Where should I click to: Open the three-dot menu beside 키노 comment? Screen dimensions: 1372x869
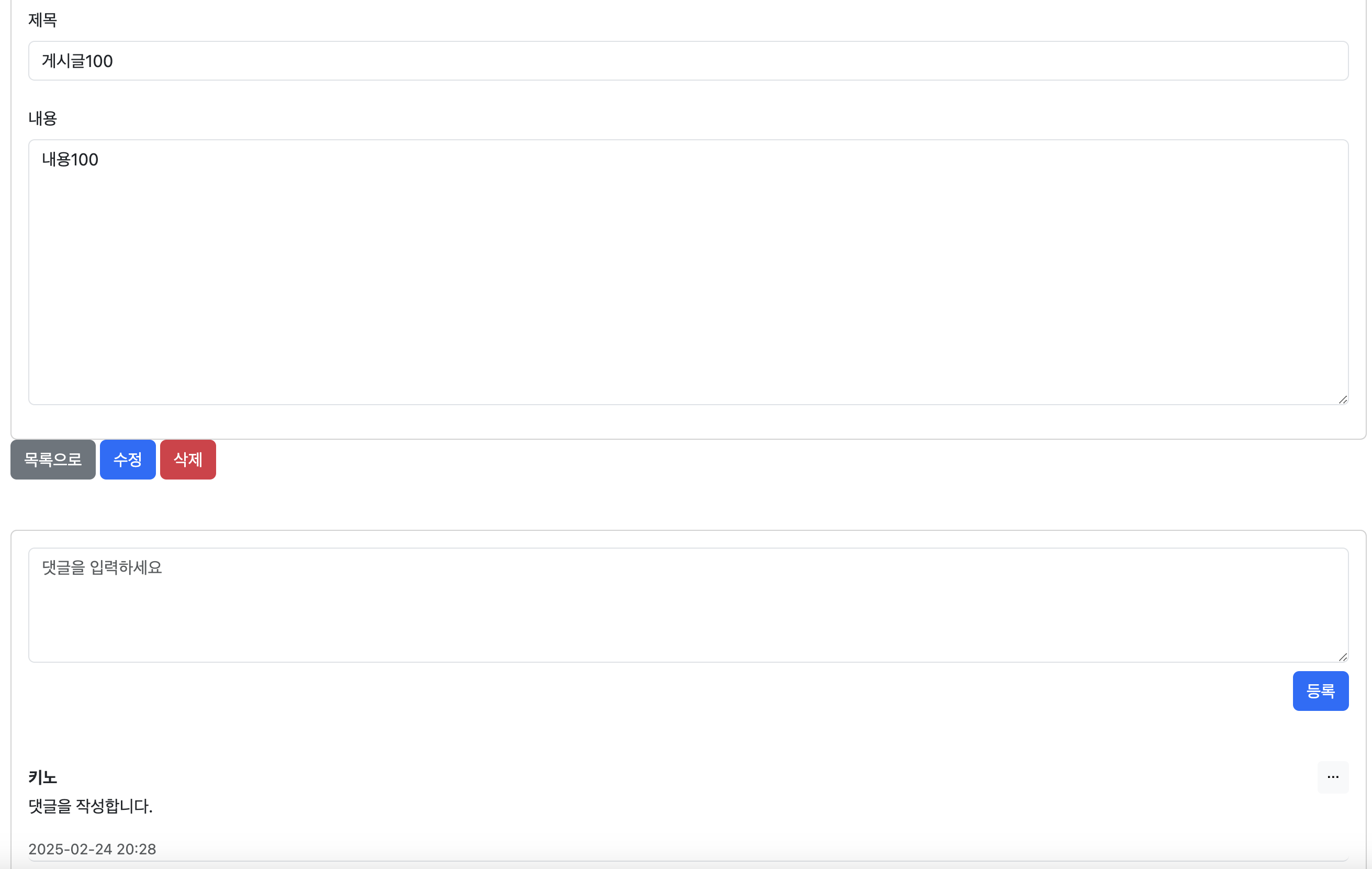1333,777
